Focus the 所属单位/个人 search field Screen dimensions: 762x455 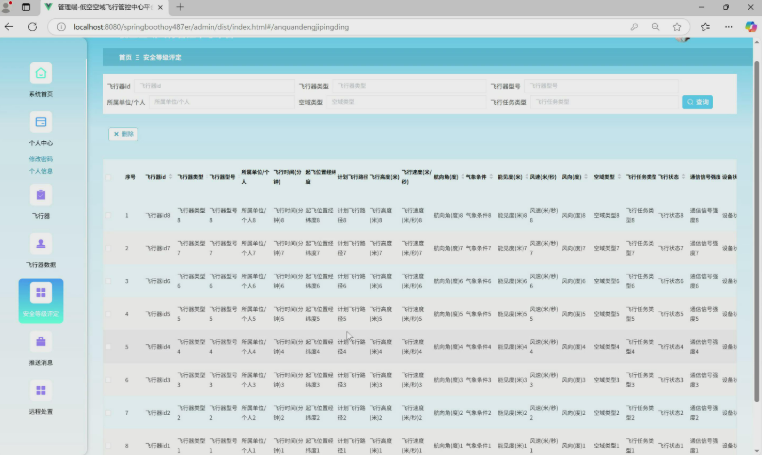pyautogui.click(x=222, y=102)
